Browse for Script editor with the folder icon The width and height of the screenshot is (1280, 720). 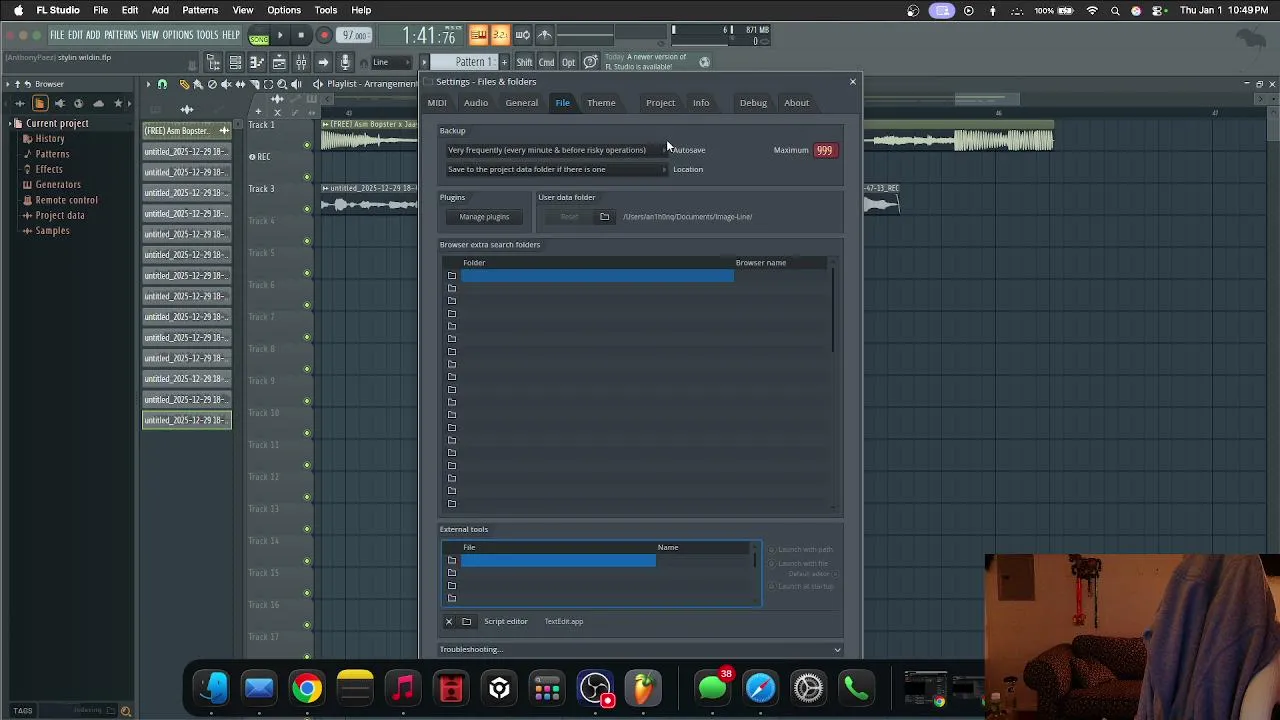coord(466,622)
